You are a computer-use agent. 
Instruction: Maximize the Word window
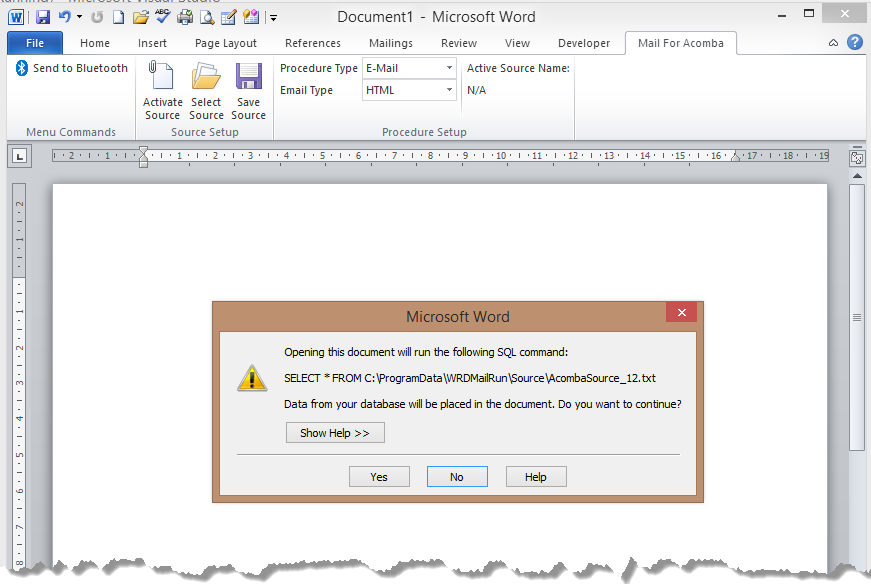[809, 14]
